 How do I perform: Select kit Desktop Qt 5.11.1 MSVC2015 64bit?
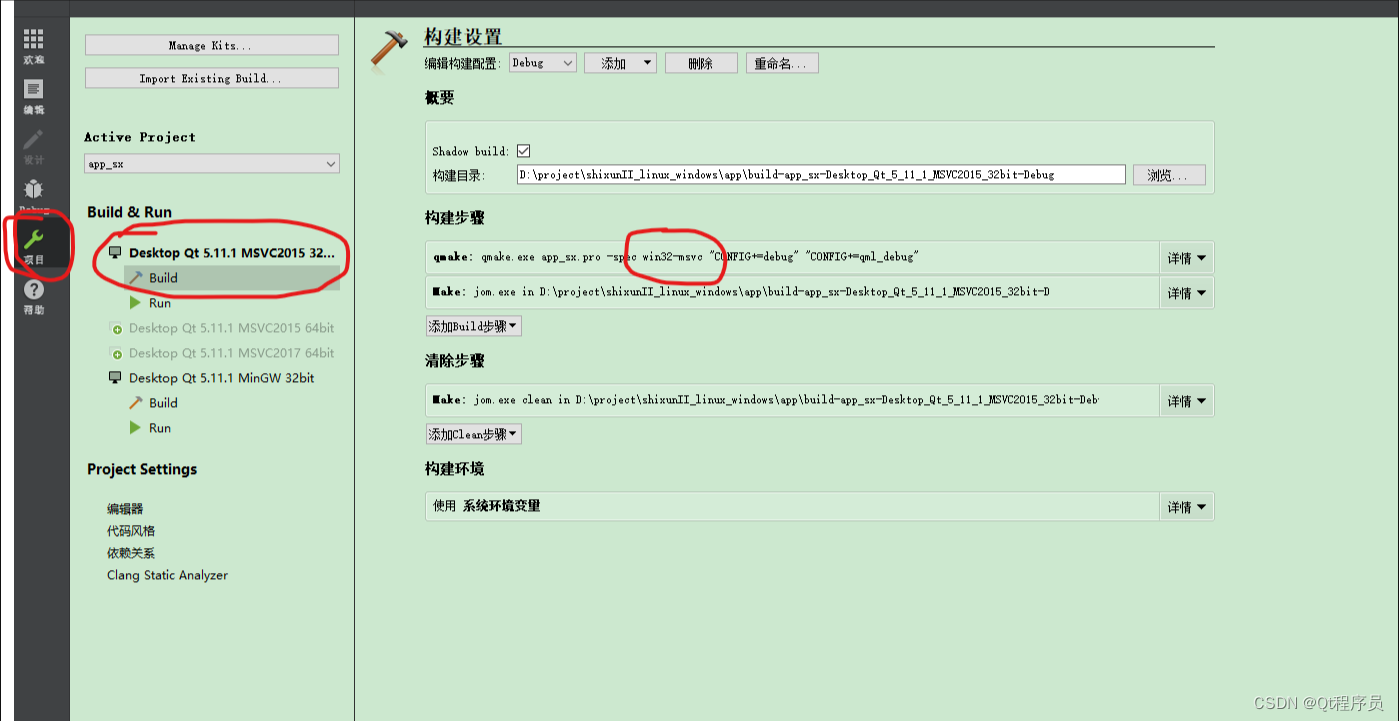(231, 328)
